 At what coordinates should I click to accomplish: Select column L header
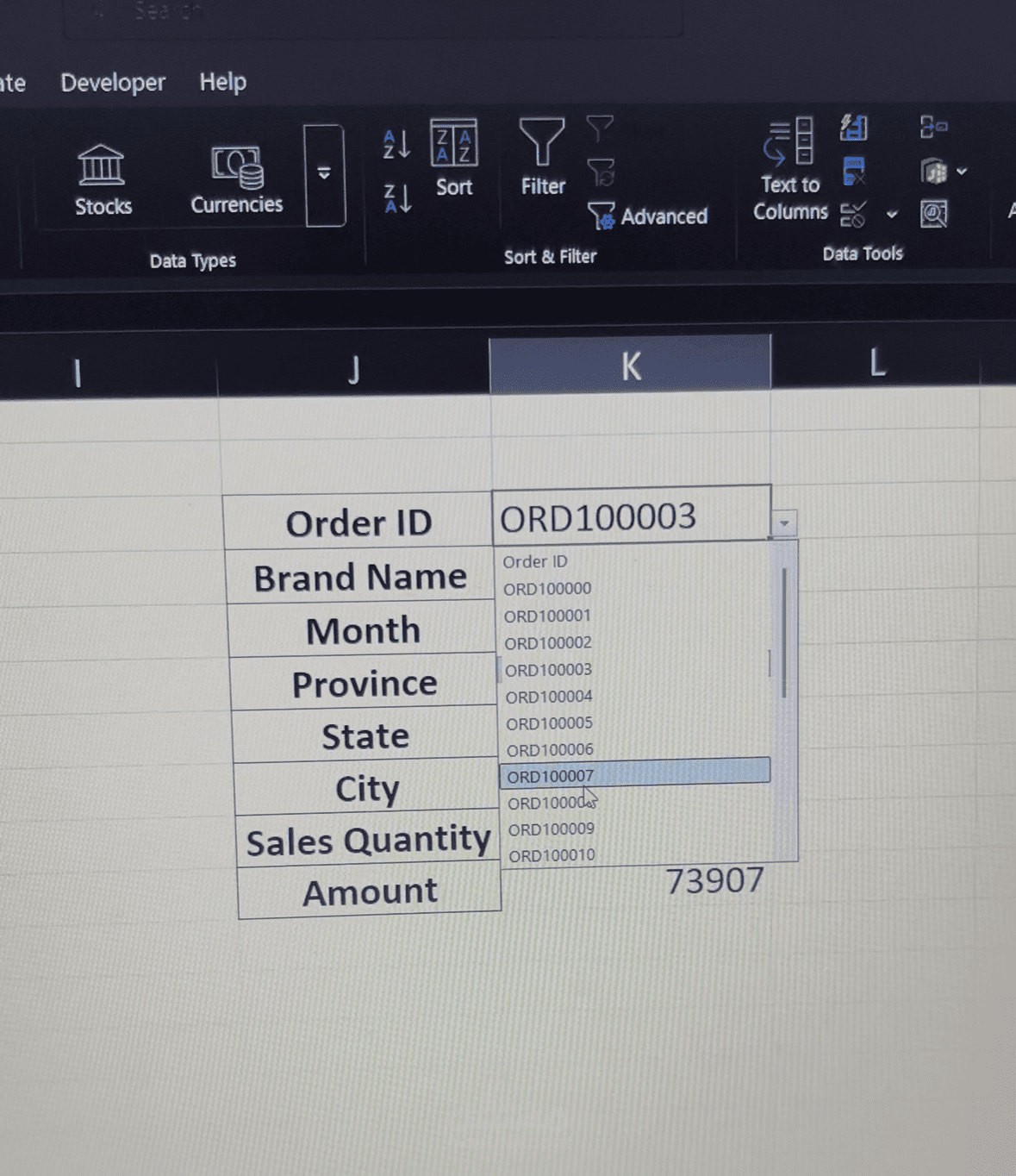(876, 362)
